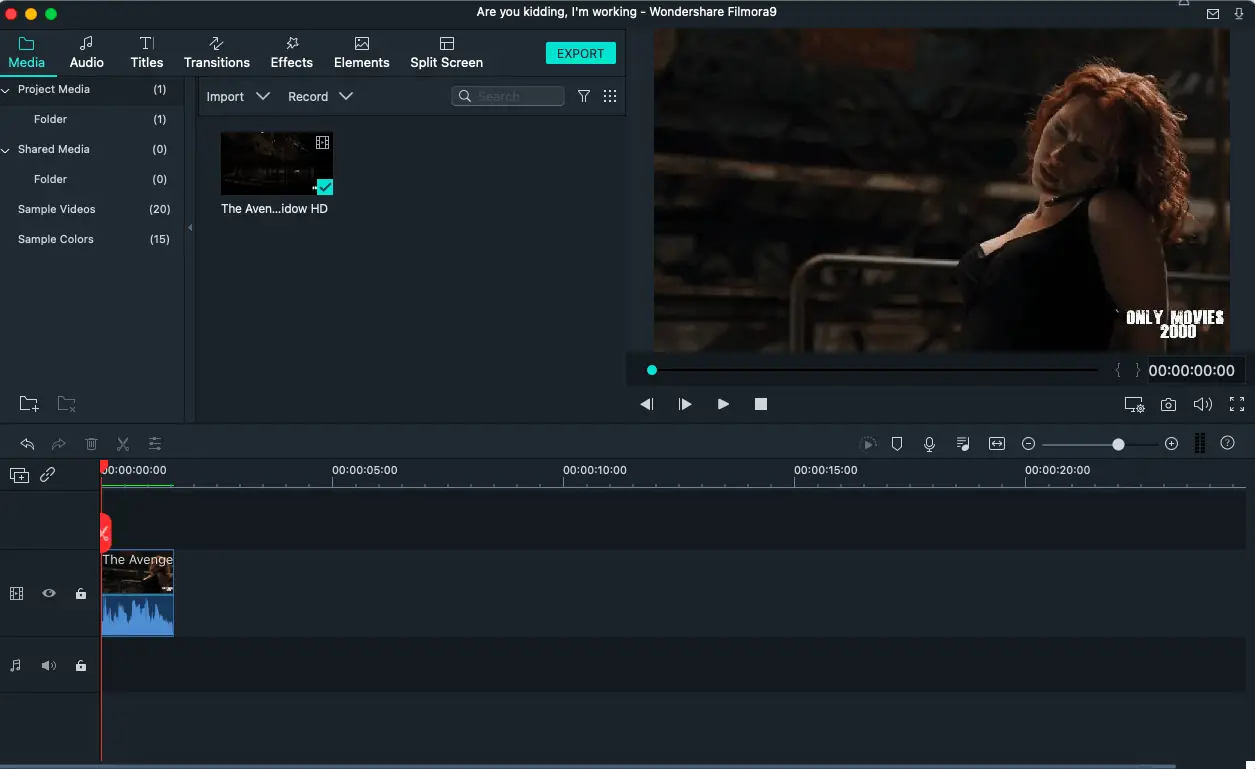
Task: Click the 00:00:10:00 ruler mark
Action: click(595, 470)
